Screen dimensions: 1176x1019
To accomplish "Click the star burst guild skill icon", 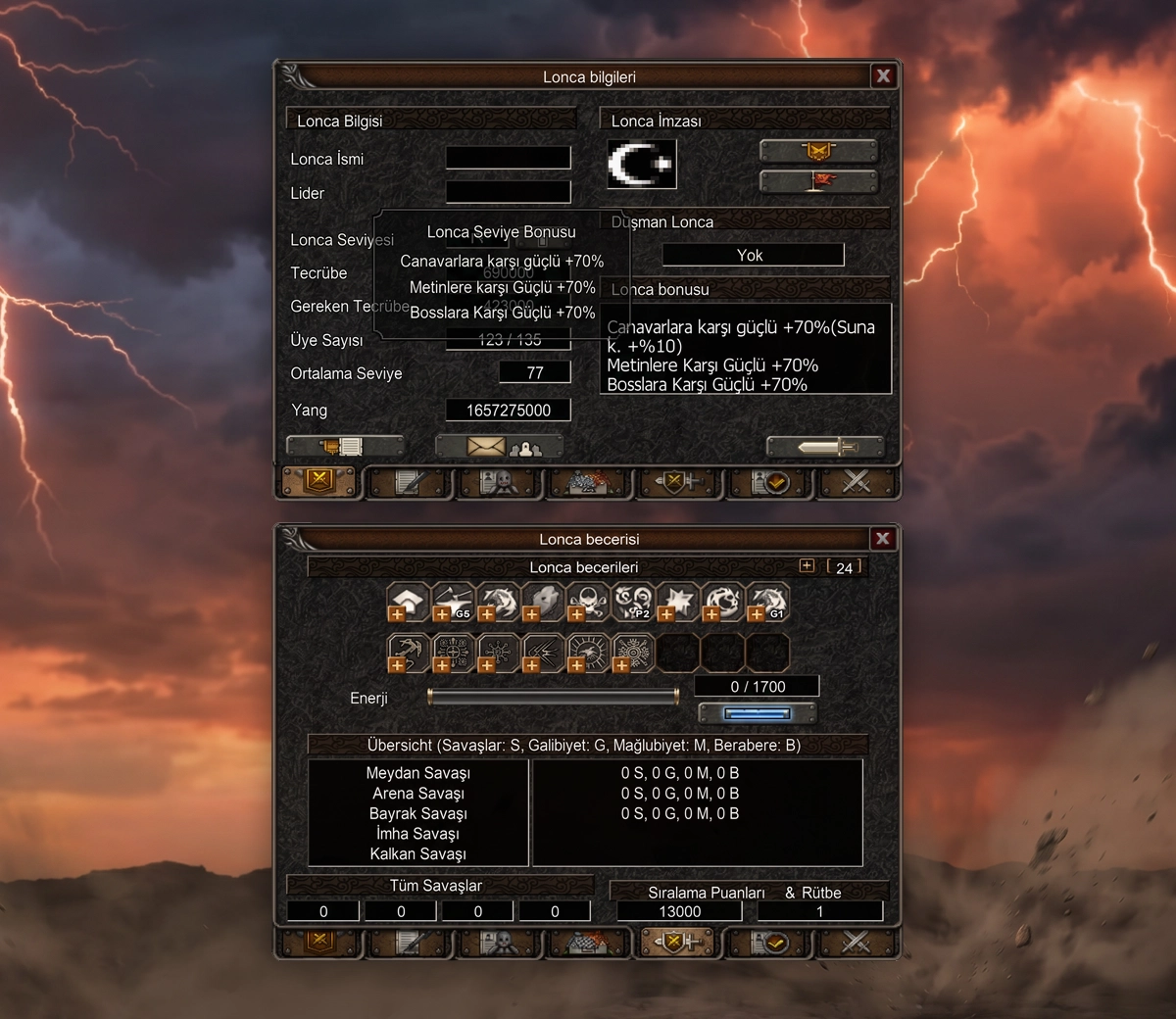I will point(677,603).
